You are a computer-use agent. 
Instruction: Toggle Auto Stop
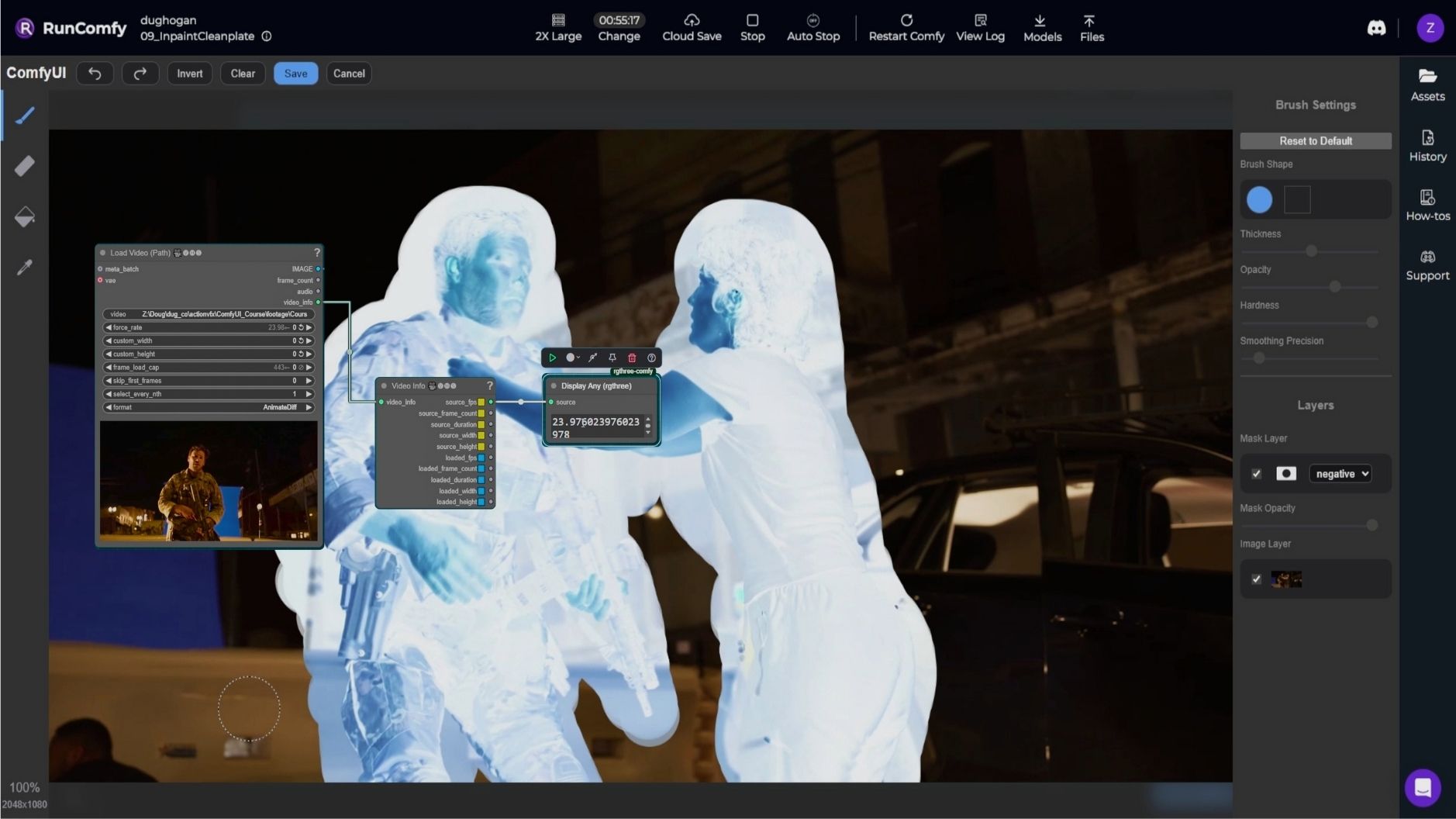[813, 28]
